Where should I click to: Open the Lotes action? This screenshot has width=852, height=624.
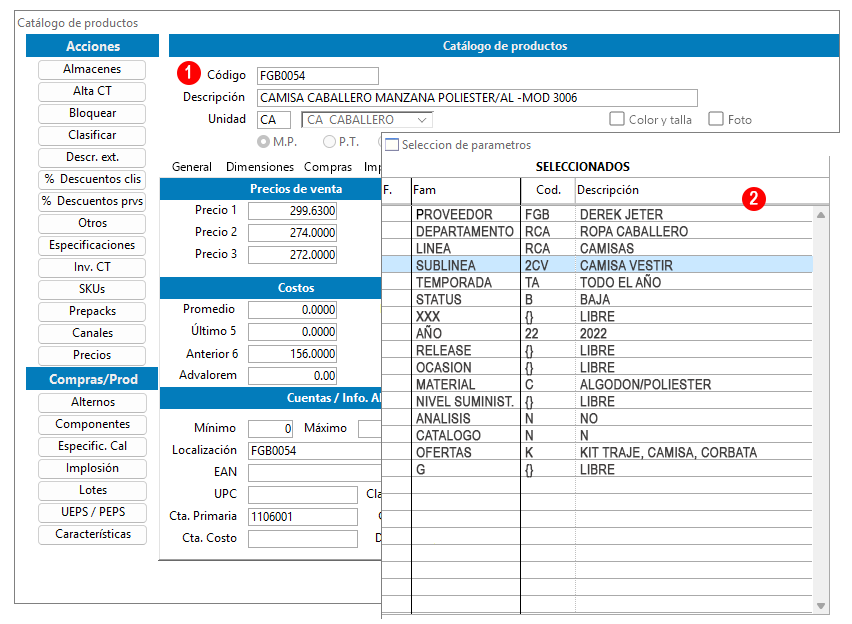92,490
